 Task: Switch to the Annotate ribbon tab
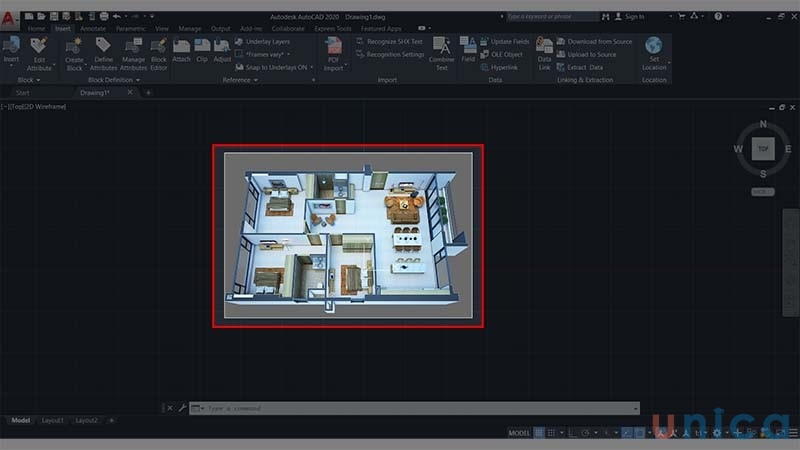[93, 29]
